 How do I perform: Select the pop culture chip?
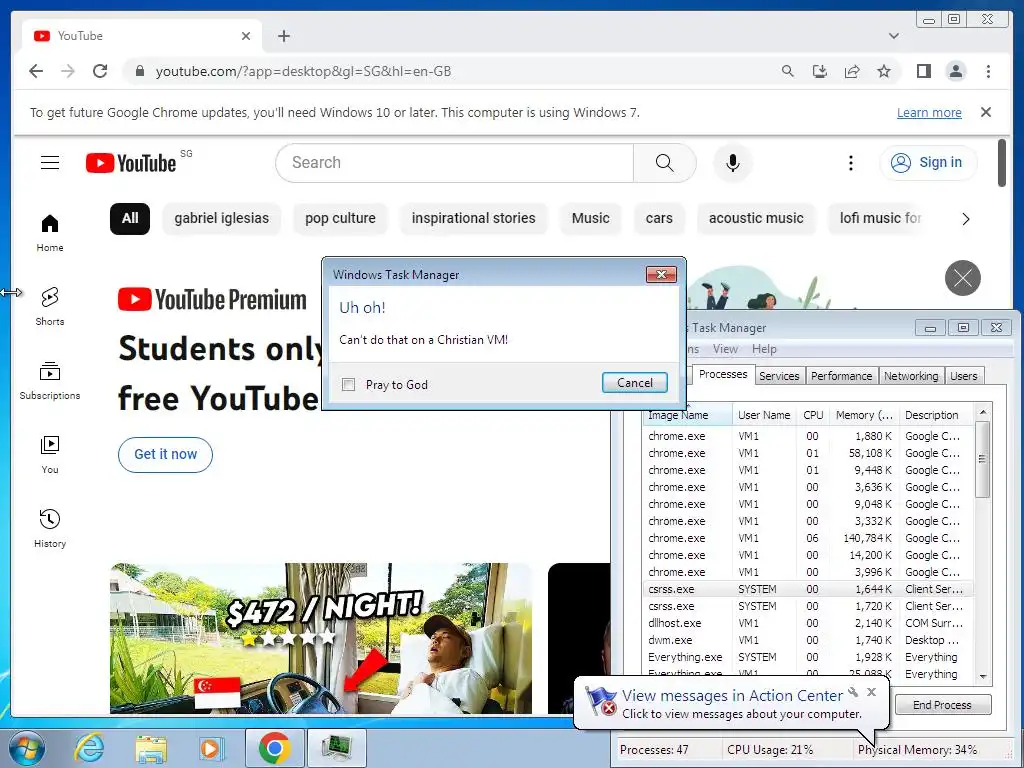click(340, 218)
